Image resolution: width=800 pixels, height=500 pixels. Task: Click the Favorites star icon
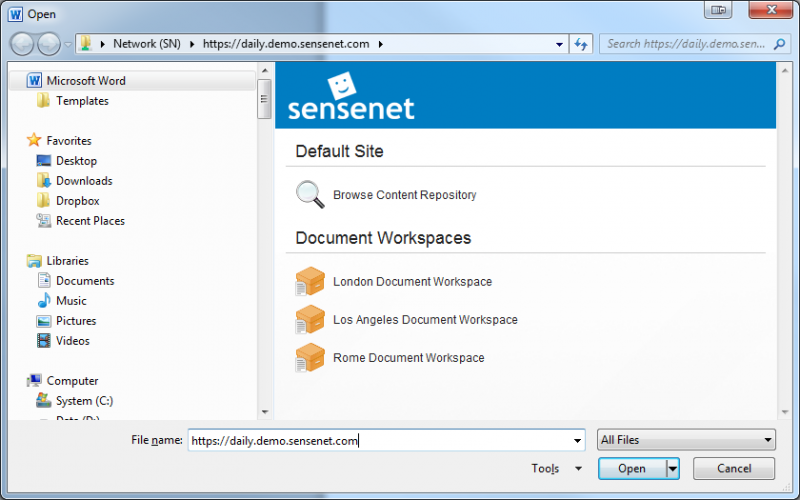tap(34, 140)
